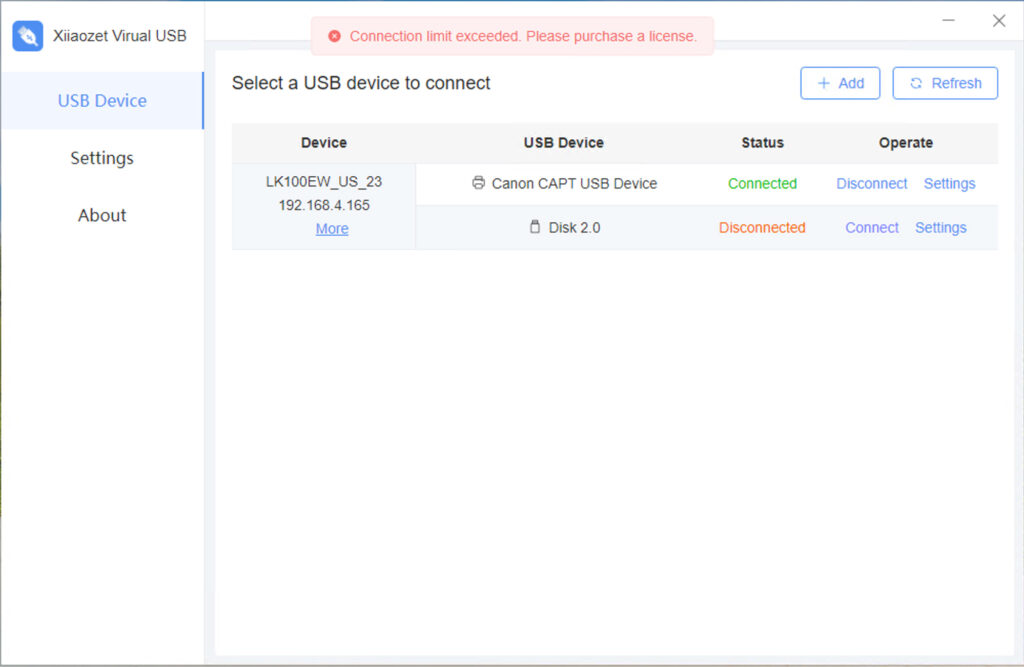Click the disk icon beside Disk 2.0
Viewport: 1024px width, 667px height.
[535, 227]
